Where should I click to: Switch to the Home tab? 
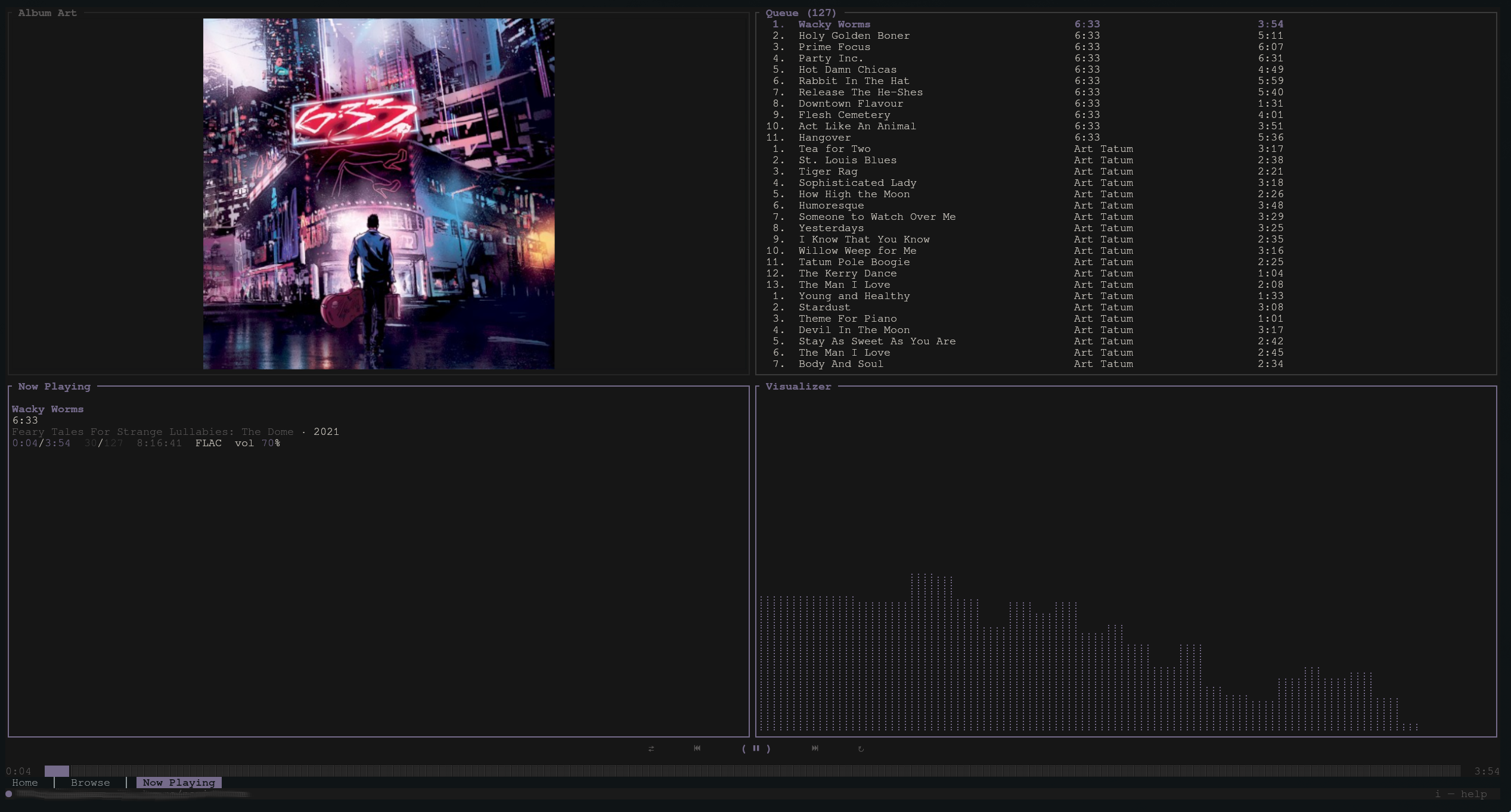tap(25, 783)
